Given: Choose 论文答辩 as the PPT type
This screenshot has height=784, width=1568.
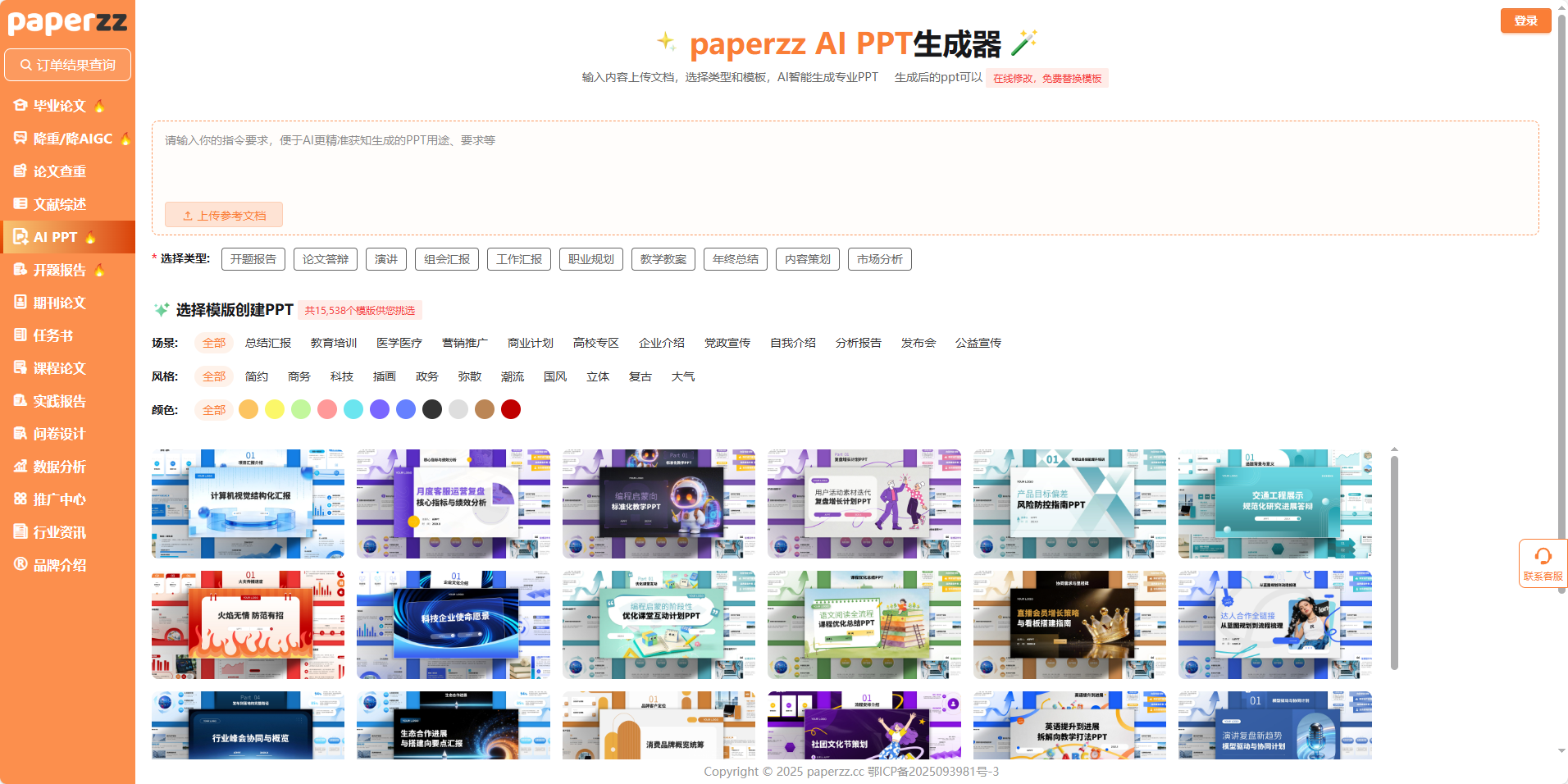Looking at the screenshot, I should point(325,259).
